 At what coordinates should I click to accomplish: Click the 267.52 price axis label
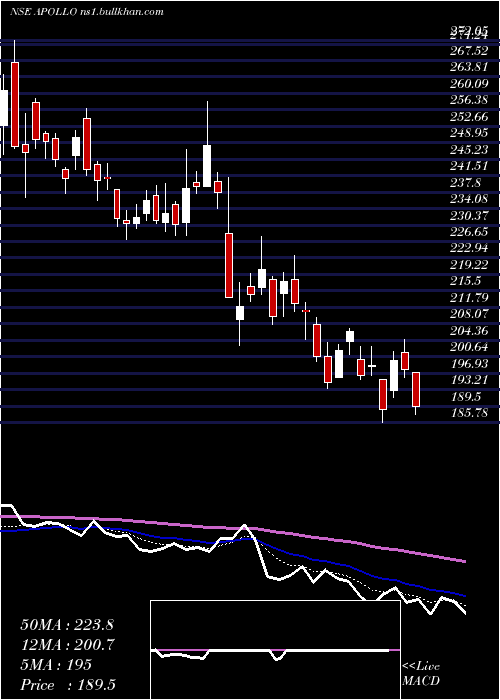point(469,50)
